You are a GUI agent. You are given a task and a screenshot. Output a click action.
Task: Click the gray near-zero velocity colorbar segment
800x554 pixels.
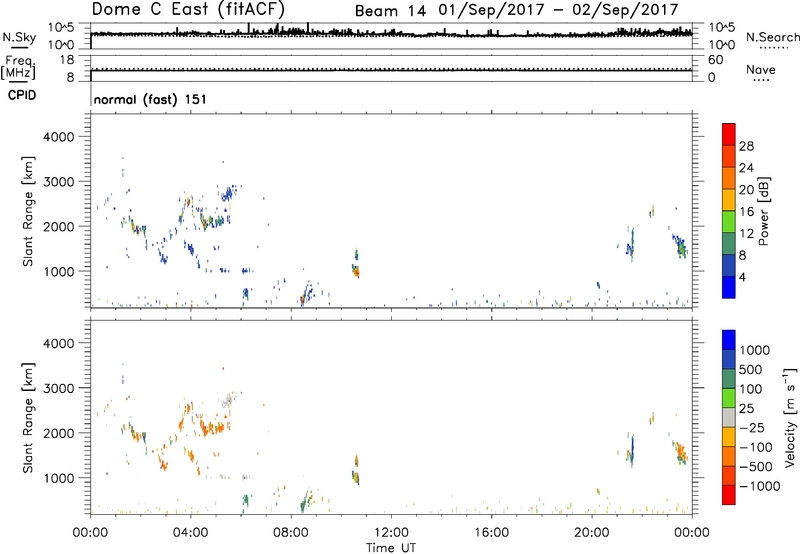tap(729, 417)
